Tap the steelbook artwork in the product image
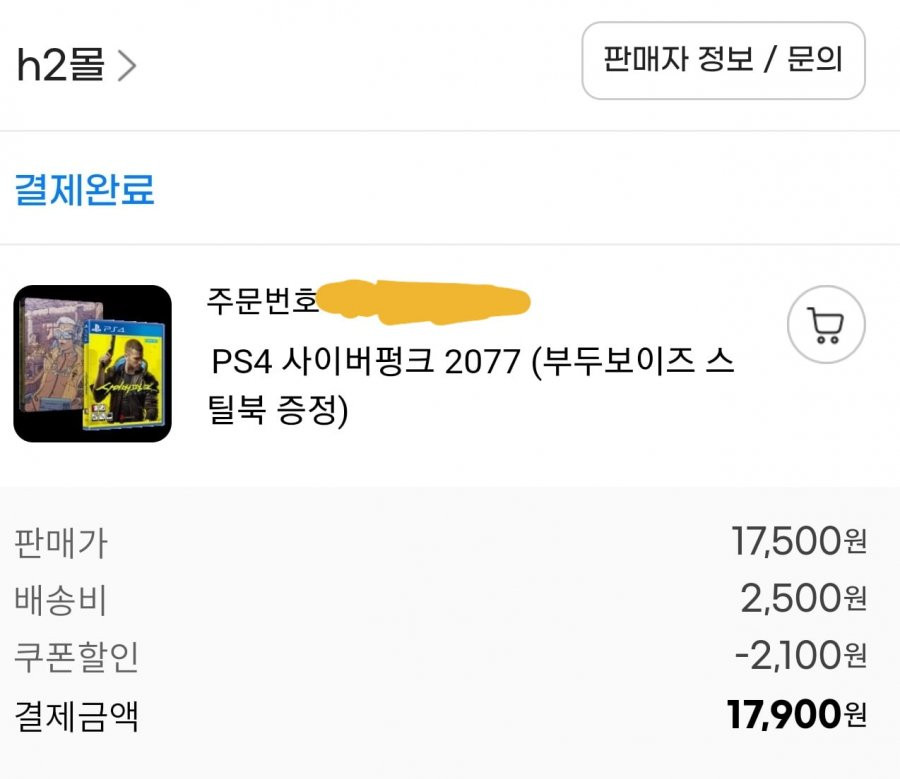Image resolution: width=900 pixels, height=779 pixels. 55,353
